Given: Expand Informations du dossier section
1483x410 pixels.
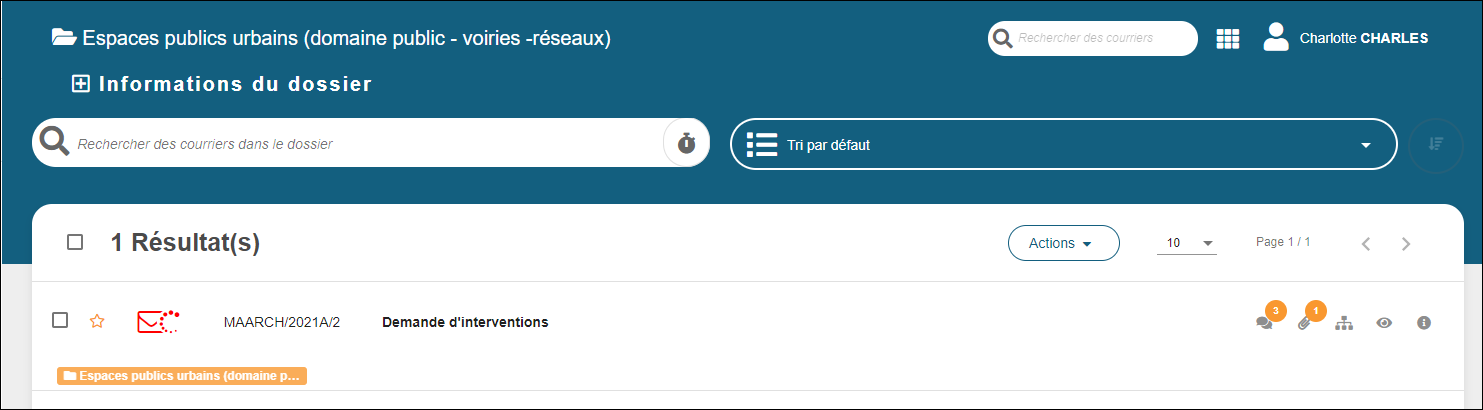Looking at the screenshot, I should [x=81, y=84].
